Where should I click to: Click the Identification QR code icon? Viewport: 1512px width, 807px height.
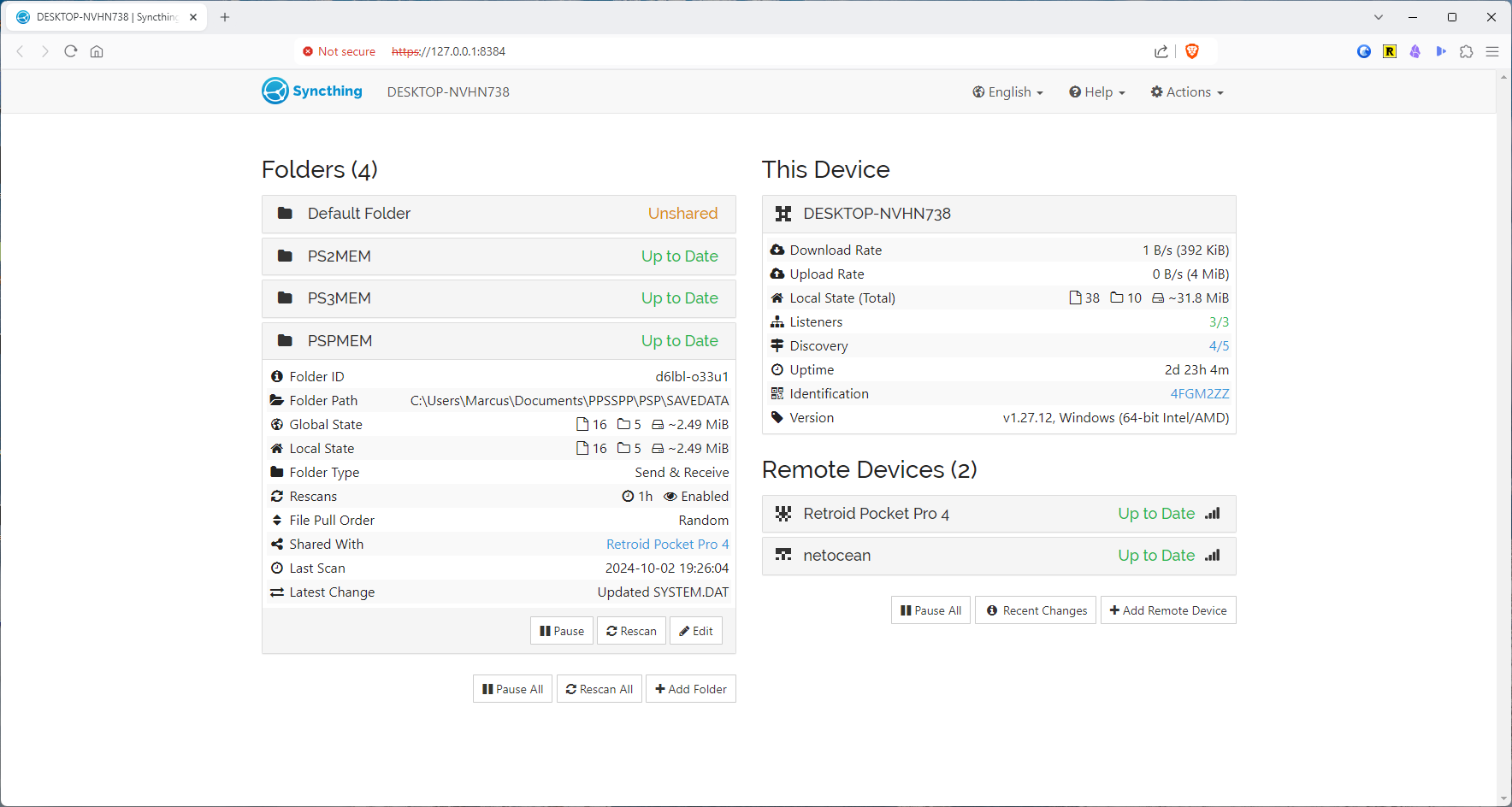coord(777,393)
